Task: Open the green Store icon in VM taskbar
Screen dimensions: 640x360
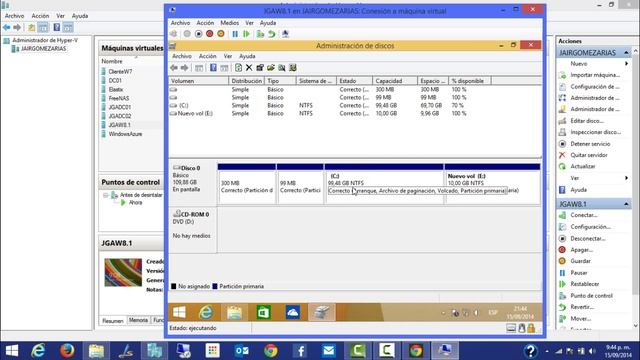Action: [x=264, y=313]
